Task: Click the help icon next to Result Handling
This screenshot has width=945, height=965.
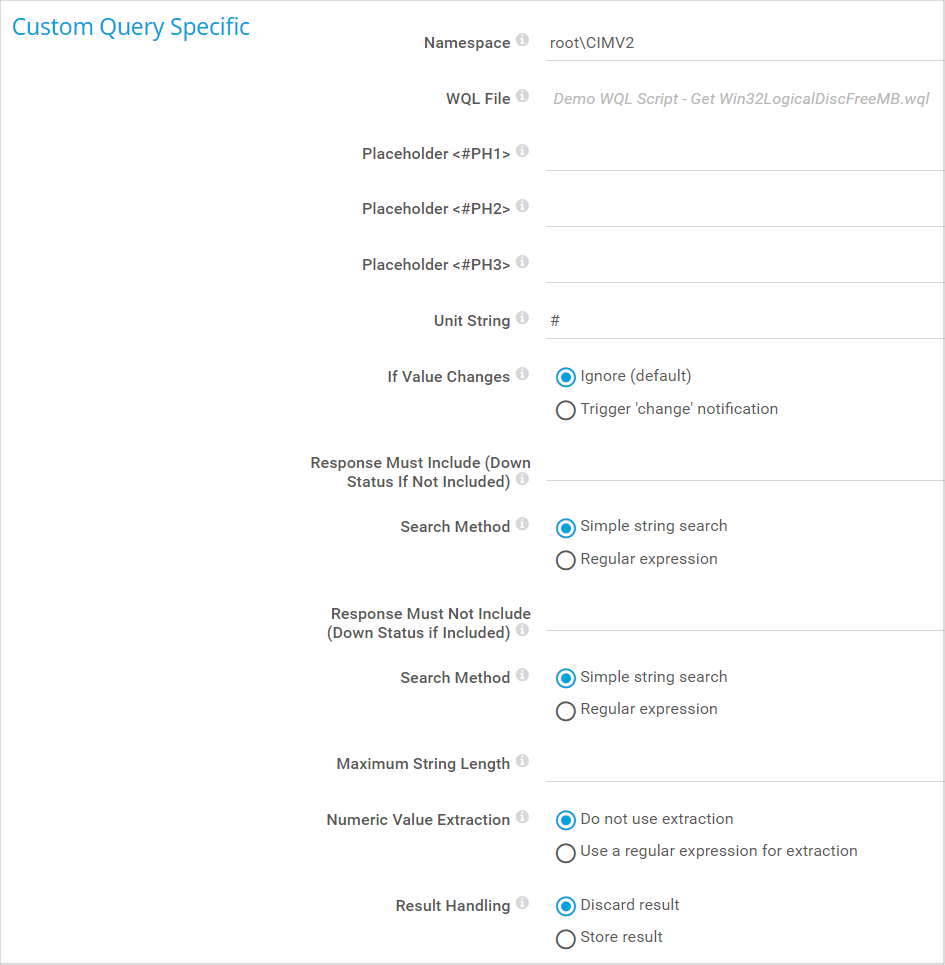Action: click(x=522, y=904)
